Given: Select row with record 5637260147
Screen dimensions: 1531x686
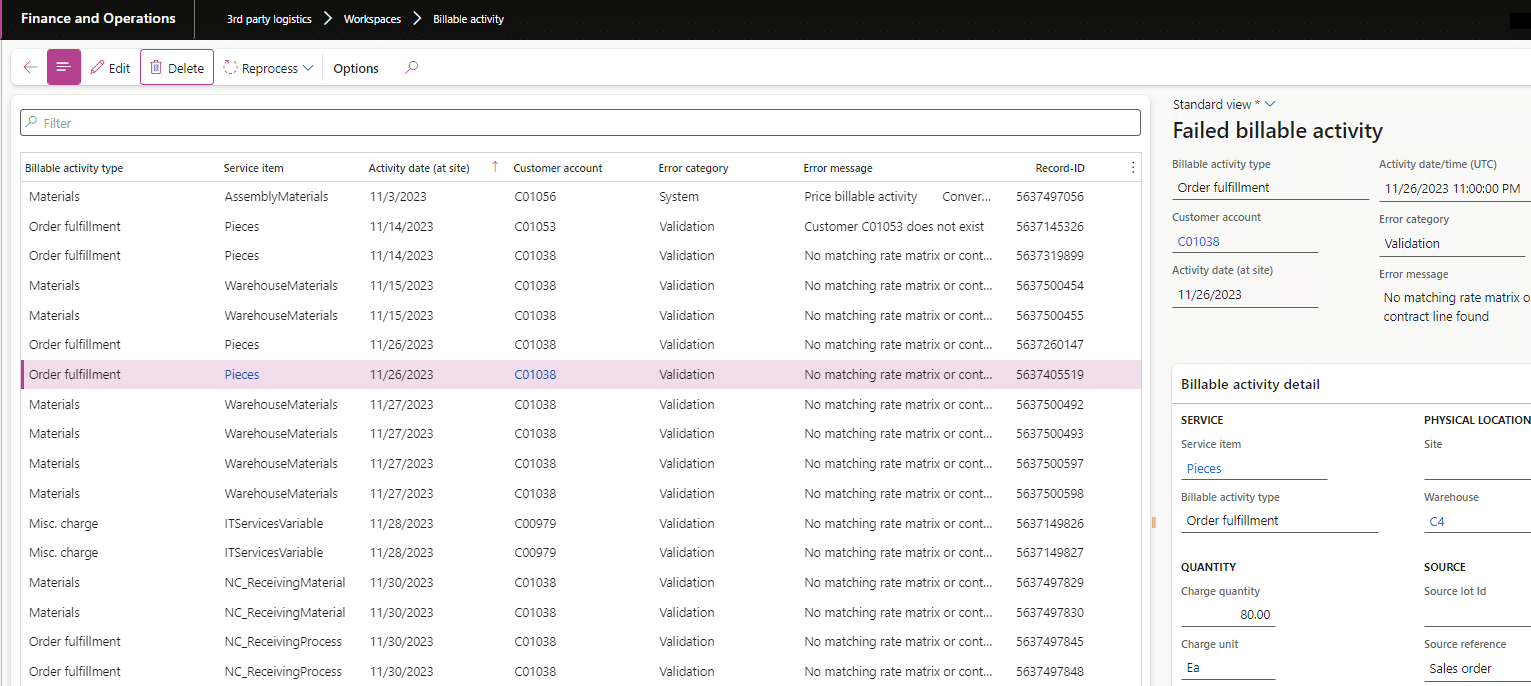Looking at the screenshot, I should point(580,345).
